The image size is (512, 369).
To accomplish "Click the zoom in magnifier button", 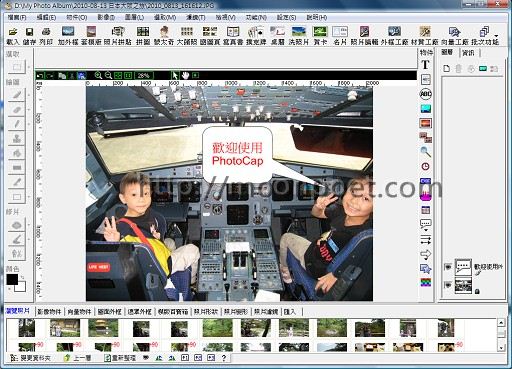I will (x=98, y=75).
